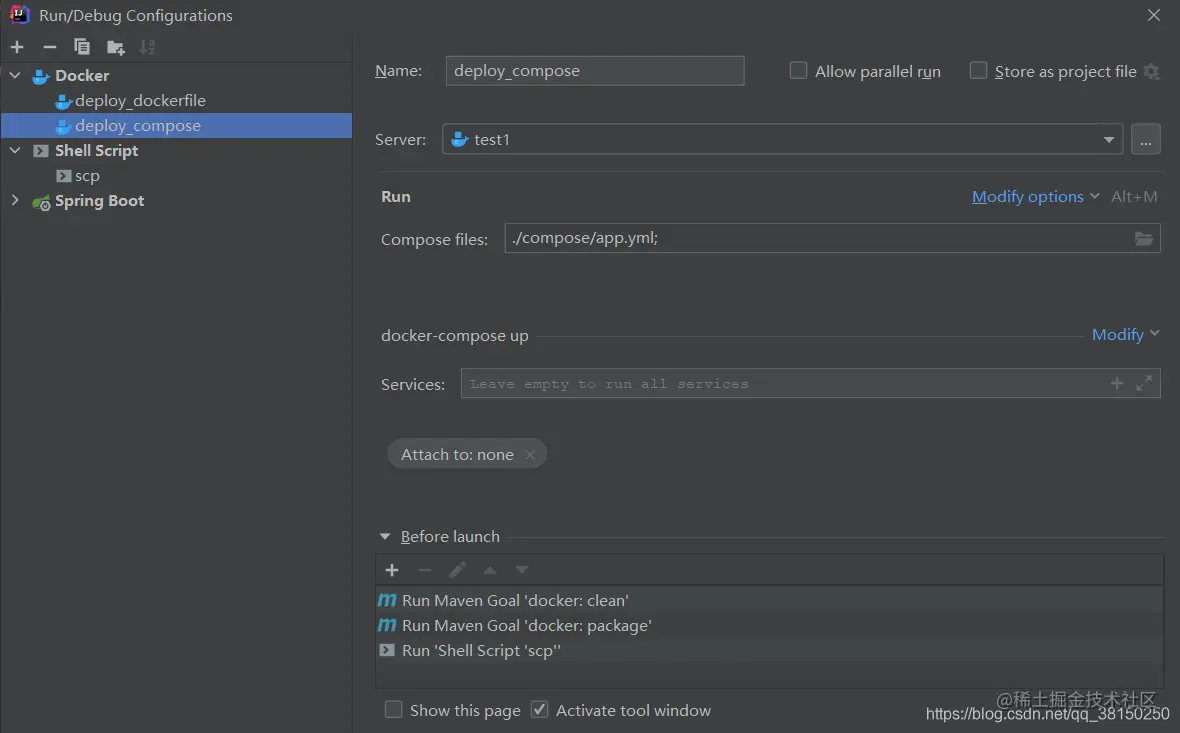
Task: Remove the selected configuration
Action: pyautogui.click(x=50, y=47)
